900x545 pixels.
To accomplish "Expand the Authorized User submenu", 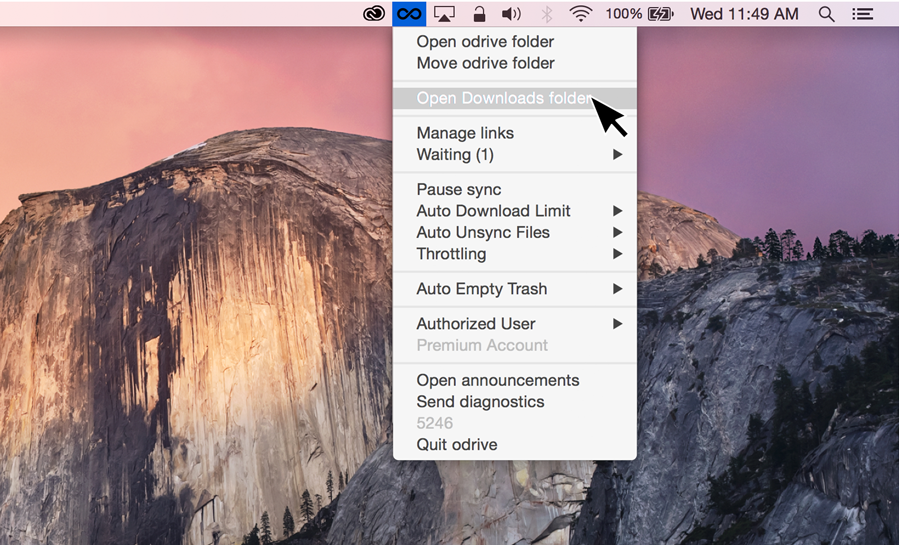I will tap(515, 324).
